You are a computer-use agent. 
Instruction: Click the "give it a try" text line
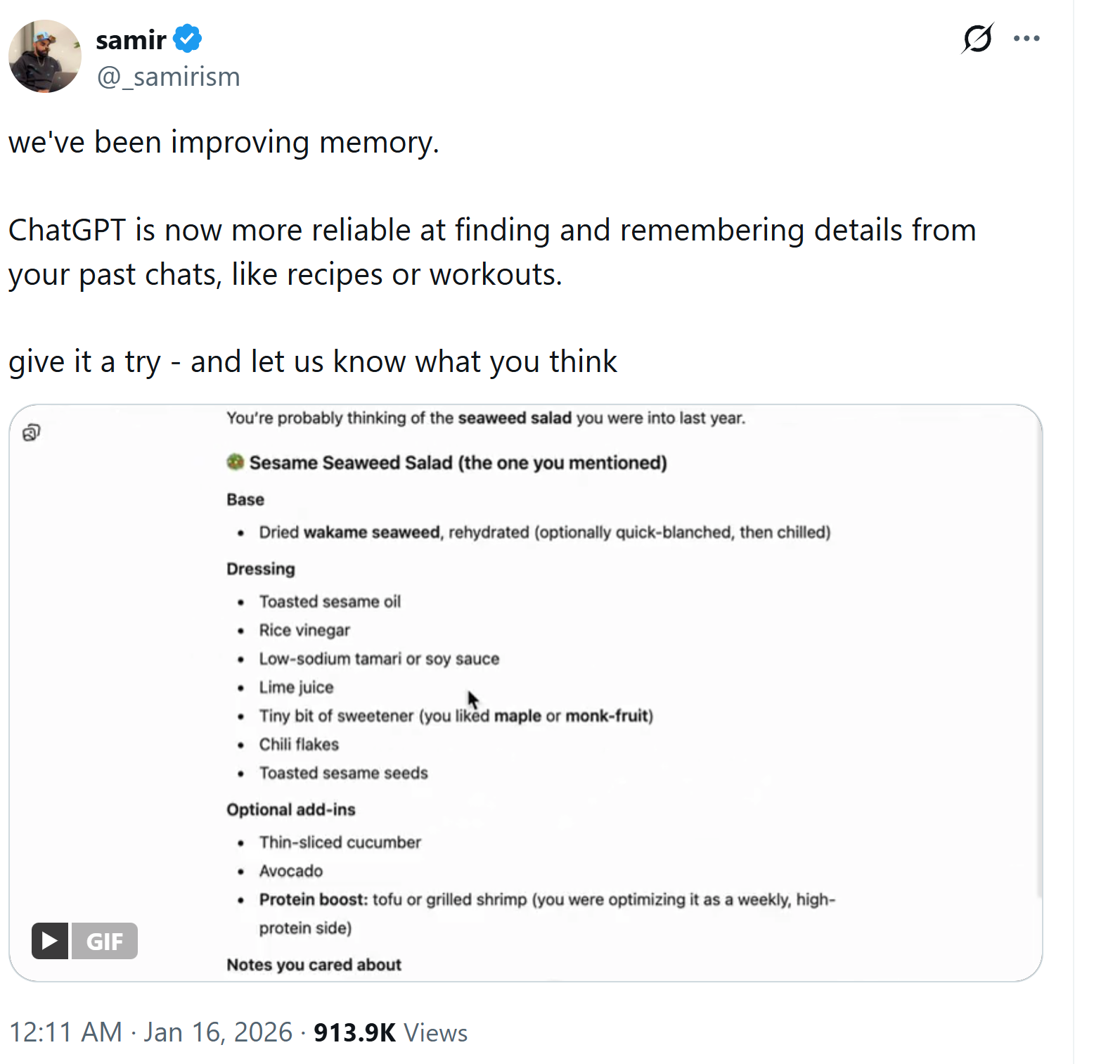tap(312, 361)
